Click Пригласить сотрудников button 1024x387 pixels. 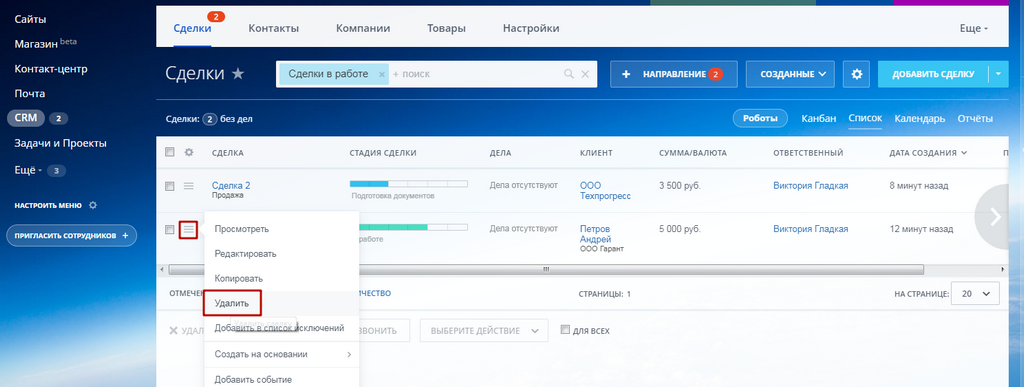(72, 235)
